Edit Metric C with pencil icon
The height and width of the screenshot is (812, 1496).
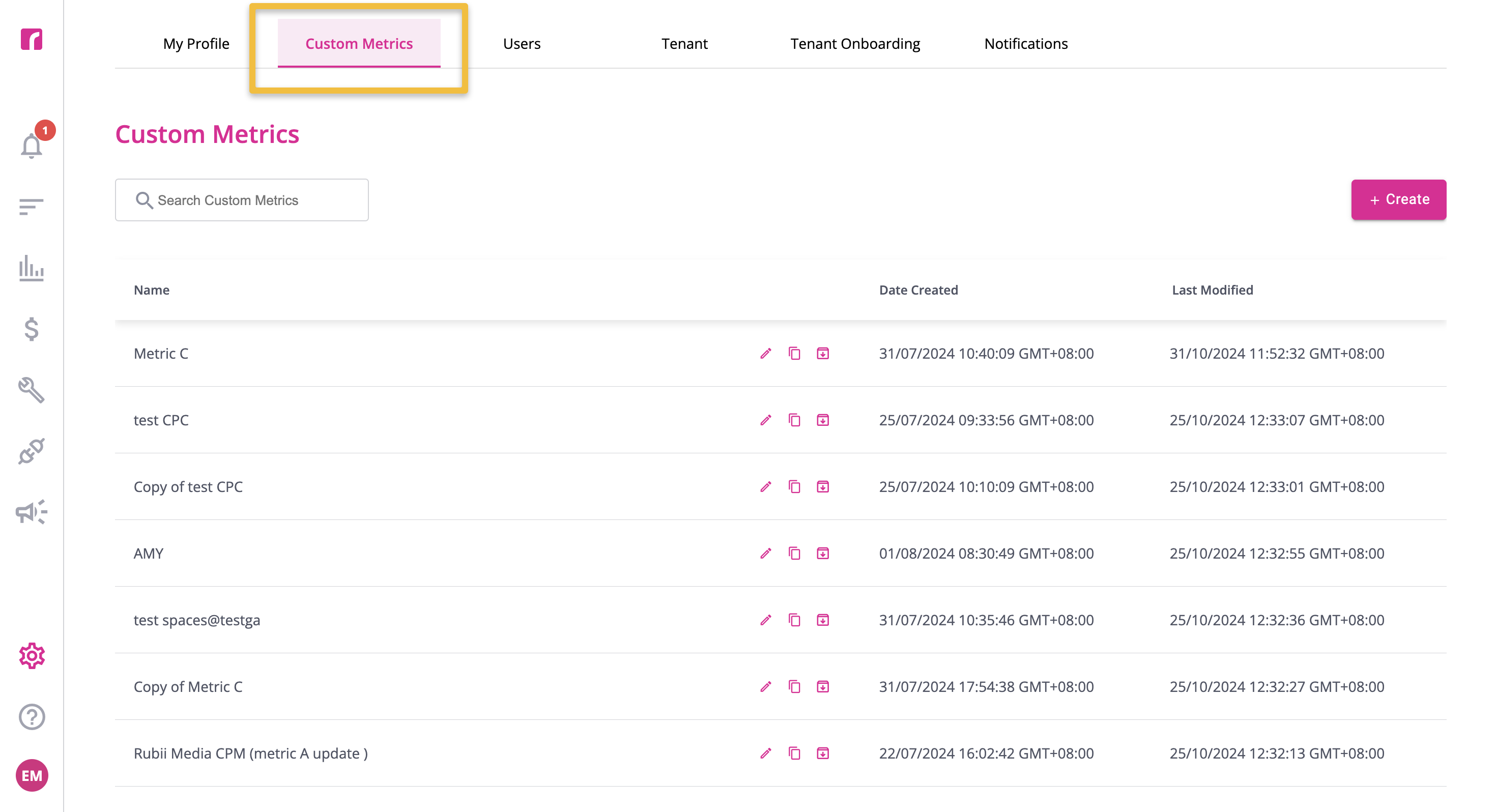pos(766,354)
